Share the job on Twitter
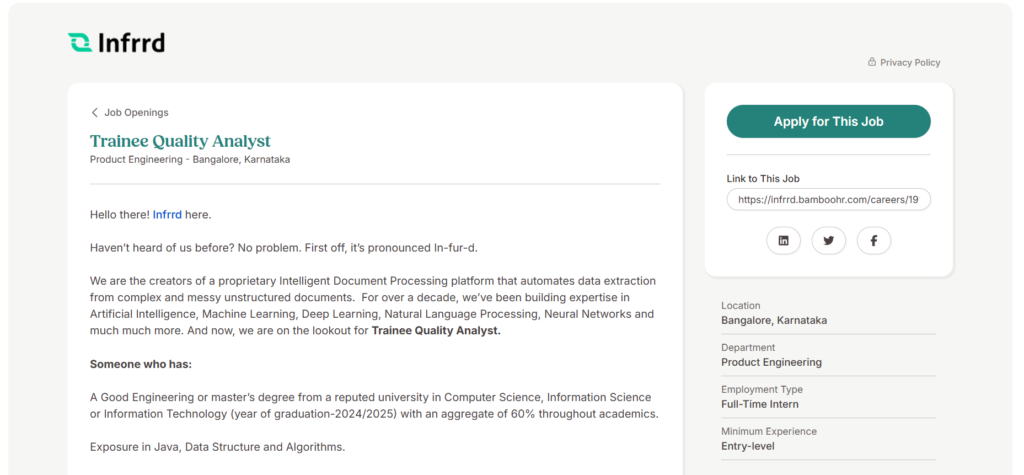 pyautogui.click(x=828, y=241)
